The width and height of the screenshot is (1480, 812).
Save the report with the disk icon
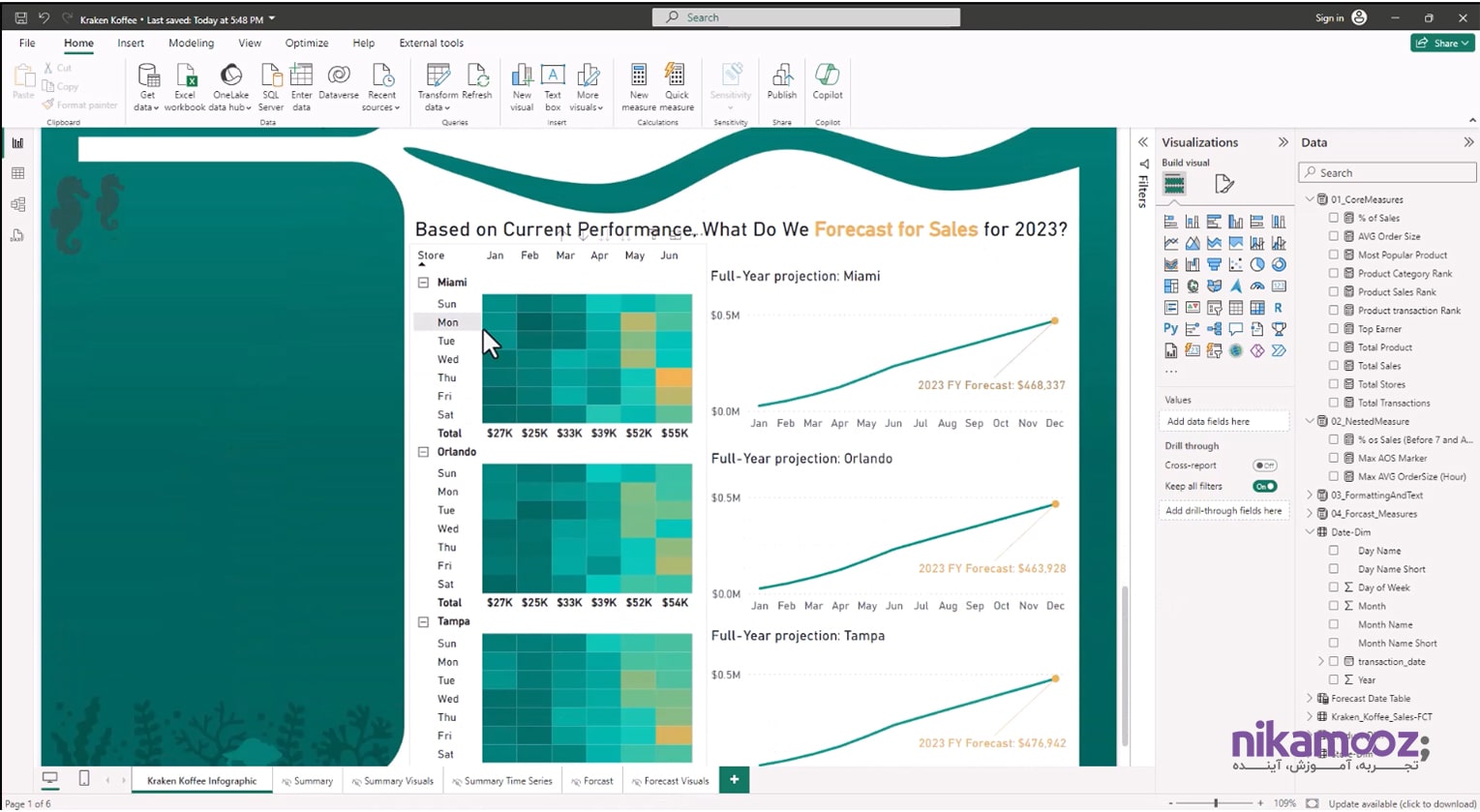pyautogui.click(x=20, y=17)
